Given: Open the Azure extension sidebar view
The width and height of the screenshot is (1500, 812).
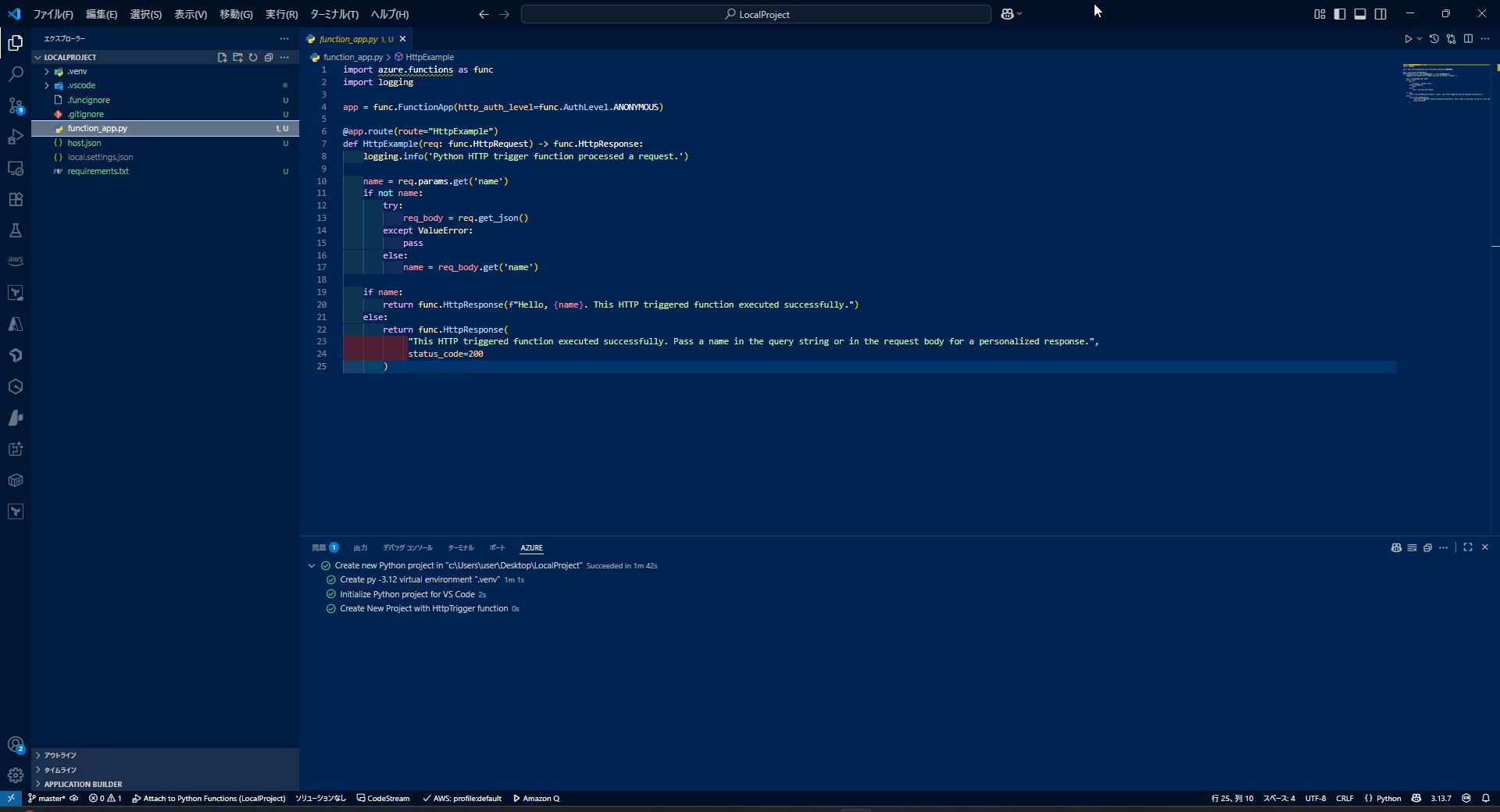Looking at the screenshot, I should click(16, 324).
